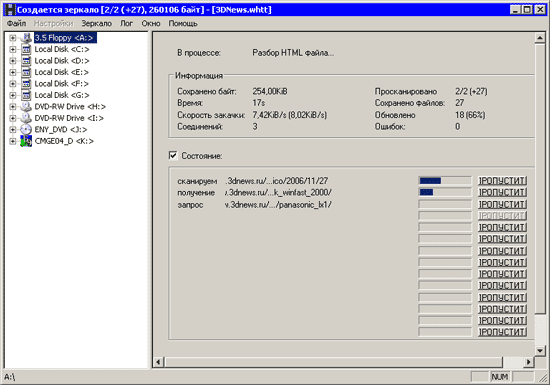Click the Обновлено value 18 (66%)

(x=470, y=115)
